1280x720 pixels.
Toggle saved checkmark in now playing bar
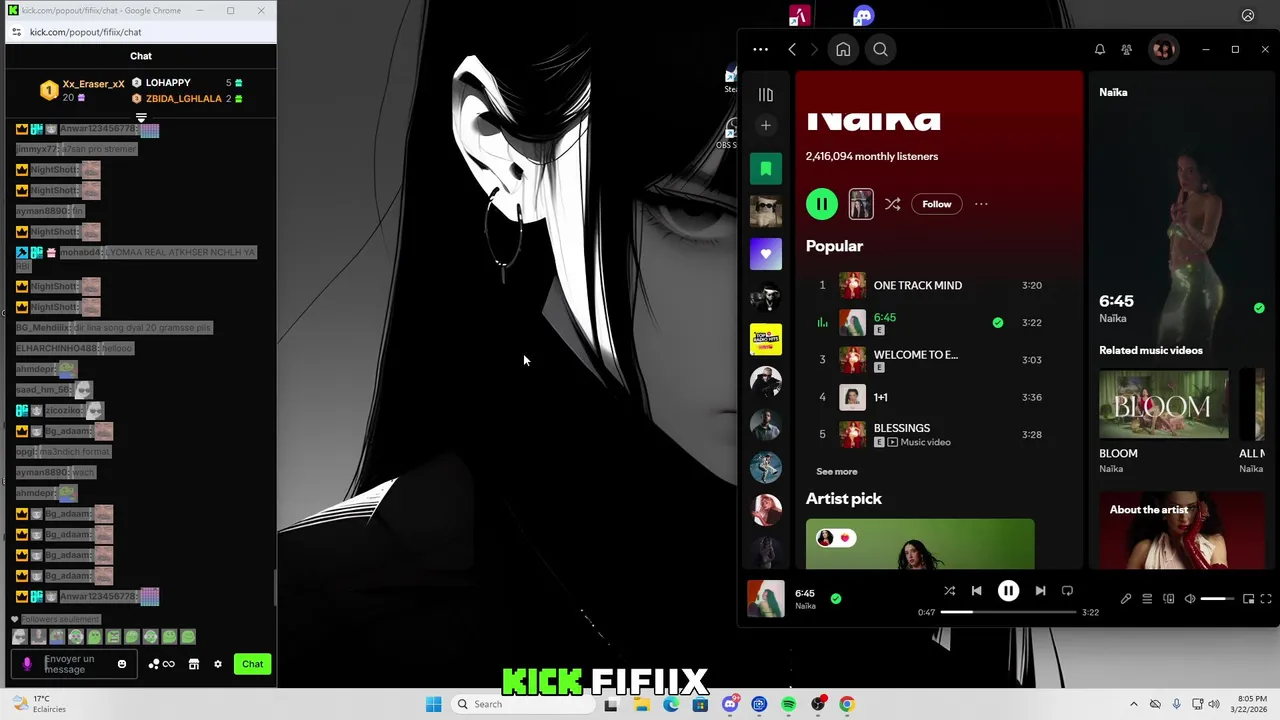click(836, 598)
